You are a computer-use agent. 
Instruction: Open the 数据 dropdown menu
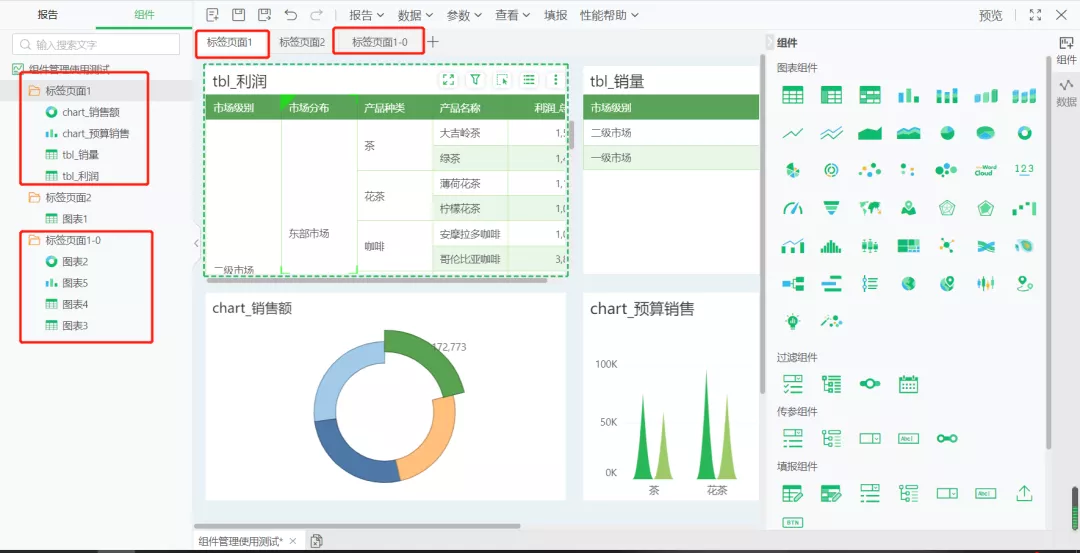pos(415,14)
